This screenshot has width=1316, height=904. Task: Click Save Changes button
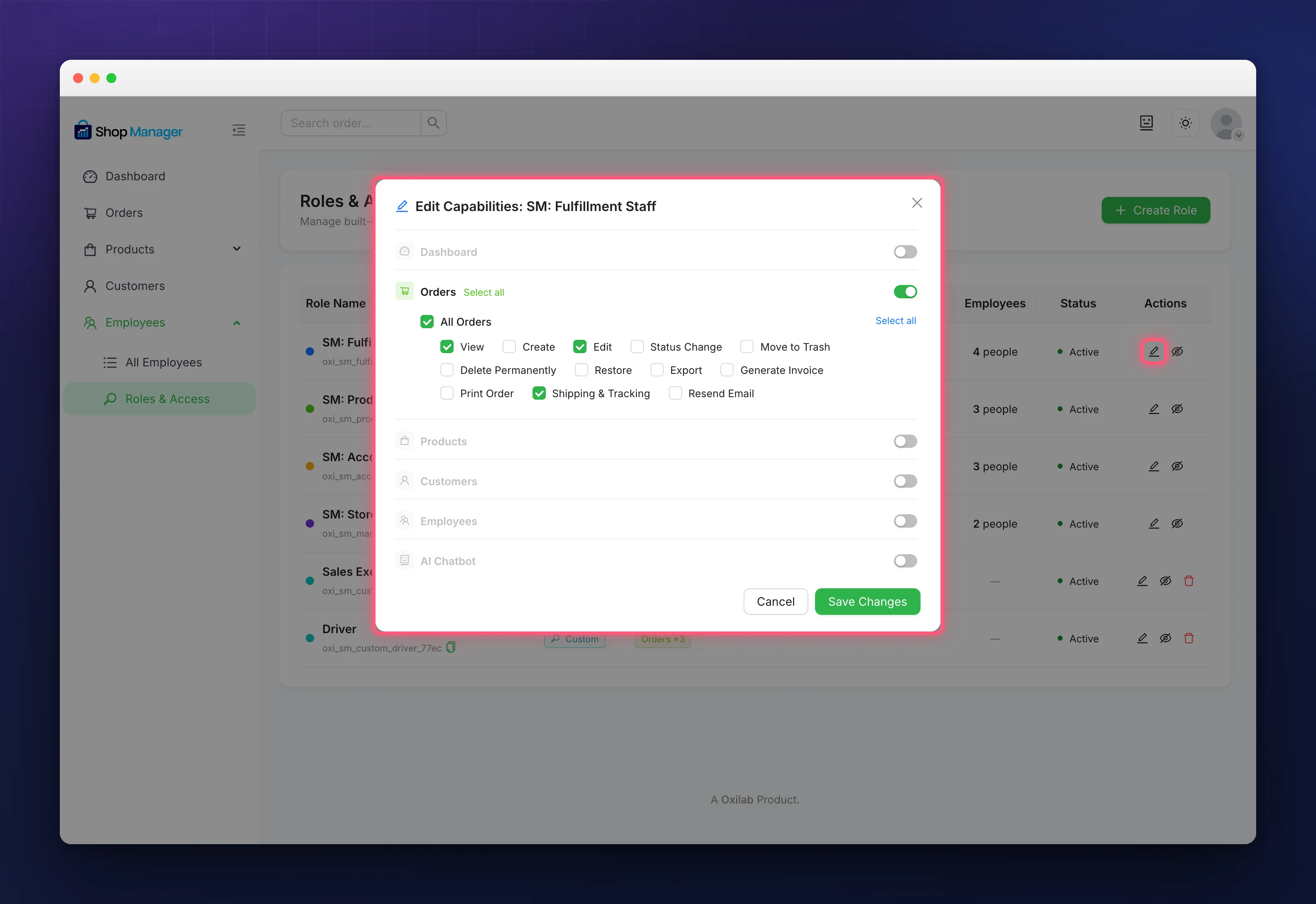coord(867,602)
